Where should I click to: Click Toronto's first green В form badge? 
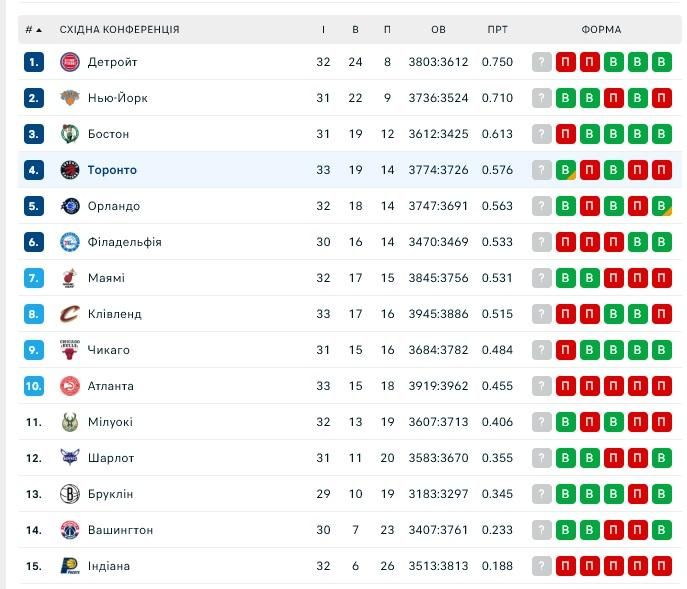click(566, 170)
